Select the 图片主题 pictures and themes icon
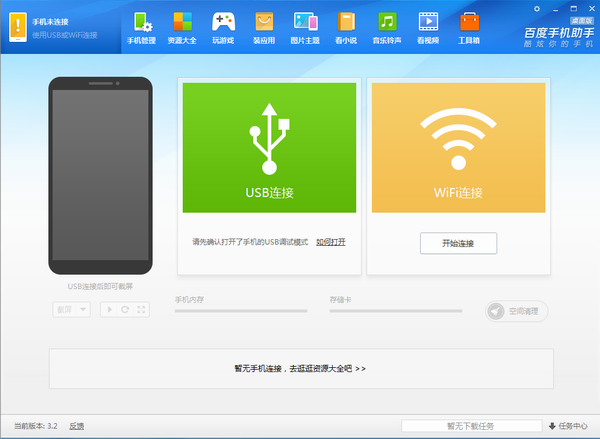The height and width of the screenshot is (439, 600). pyautogui.click(x=305, y=21)
